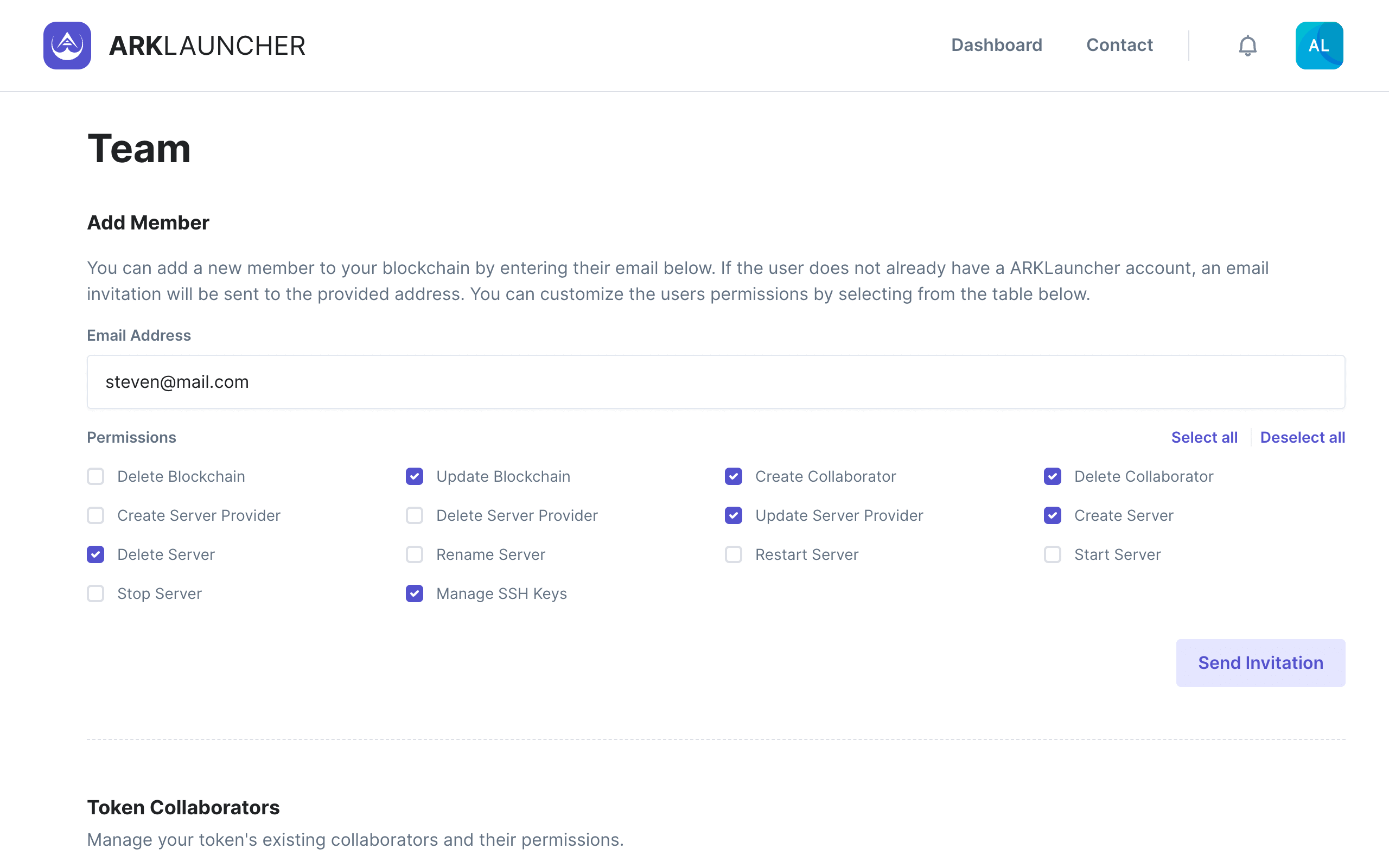1389x868 pixels.
Task: Tick the Delete Server Provider checkbox
Action: coord(415,515)
